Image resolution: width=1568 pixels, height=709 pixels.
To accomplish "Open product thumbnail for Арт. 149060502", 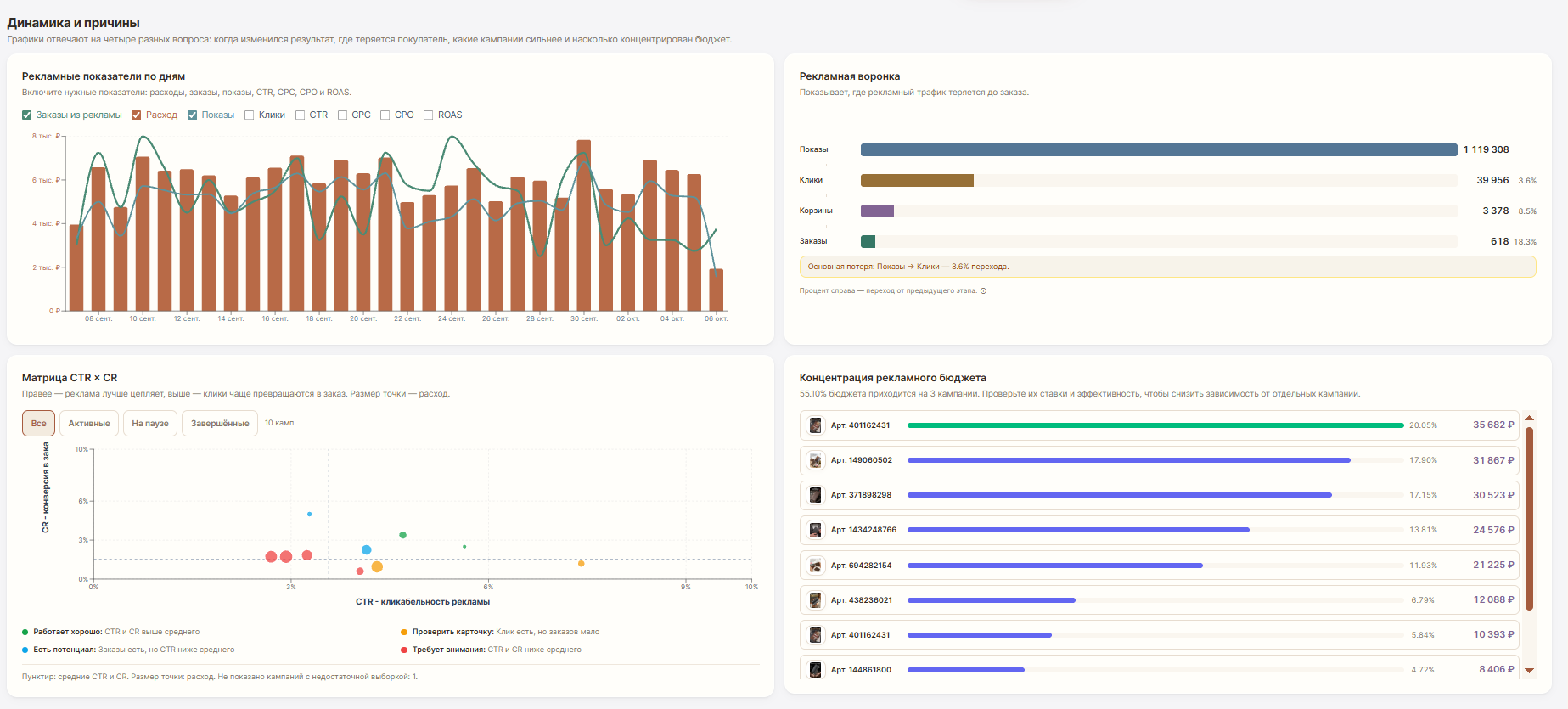I will tap(815, 460).
